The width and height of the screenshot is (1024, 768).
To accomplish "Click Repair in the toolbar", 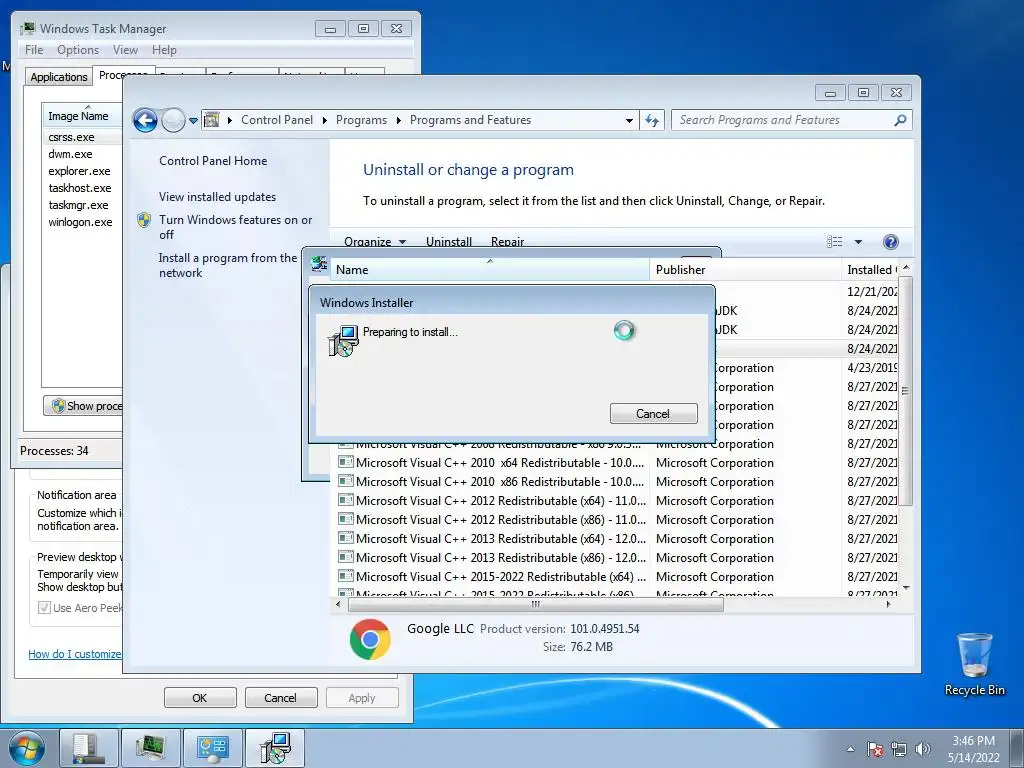I will (507, 242).
